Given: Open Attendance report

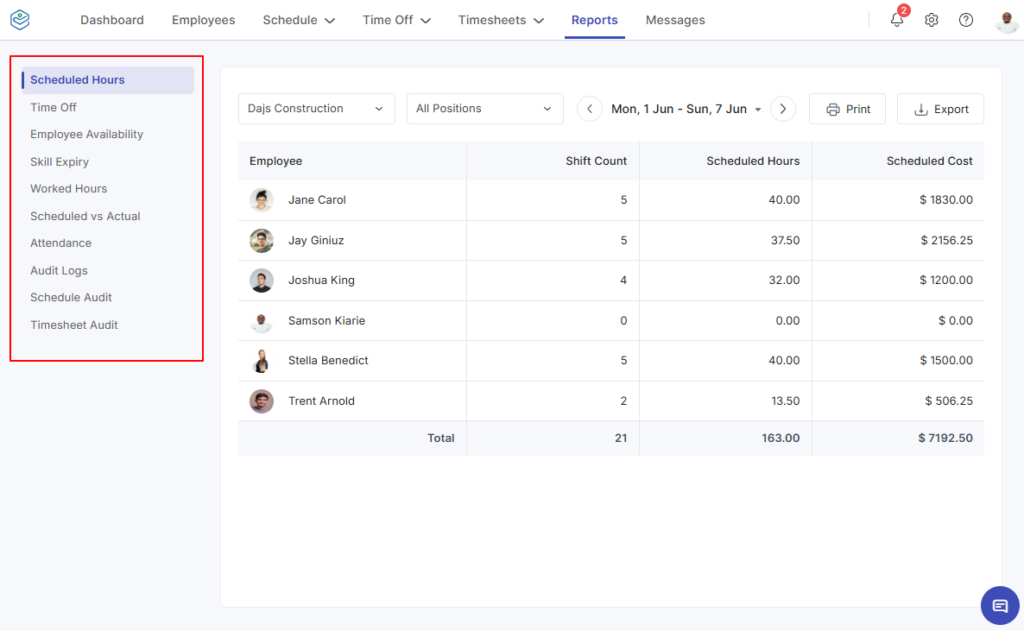Looking at the screenshot, I should click(x=60, y=243).
